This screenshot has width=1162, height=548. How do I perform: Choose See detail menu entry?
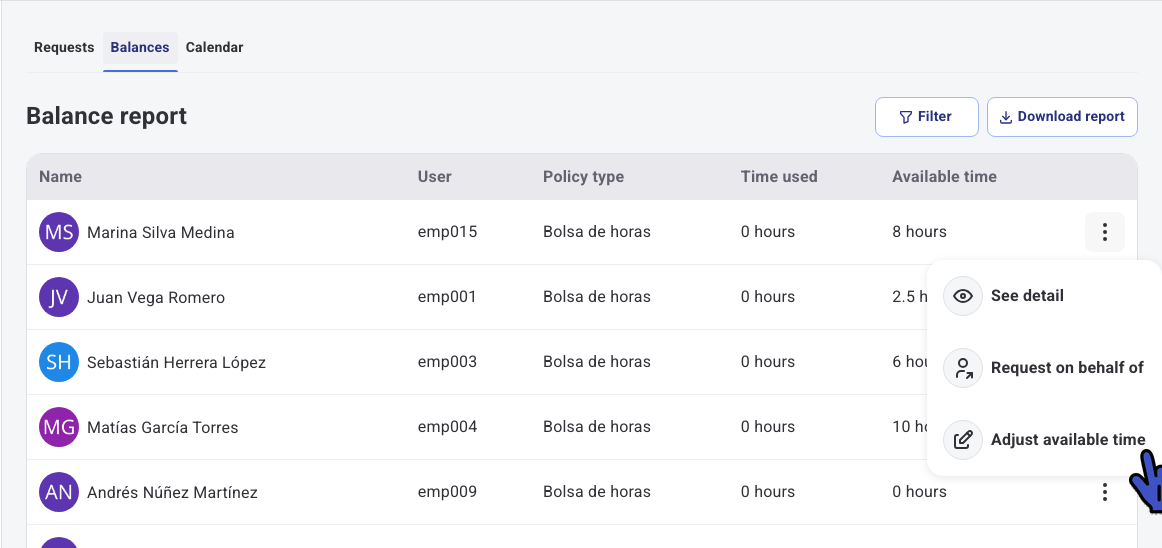[1043, 296]
